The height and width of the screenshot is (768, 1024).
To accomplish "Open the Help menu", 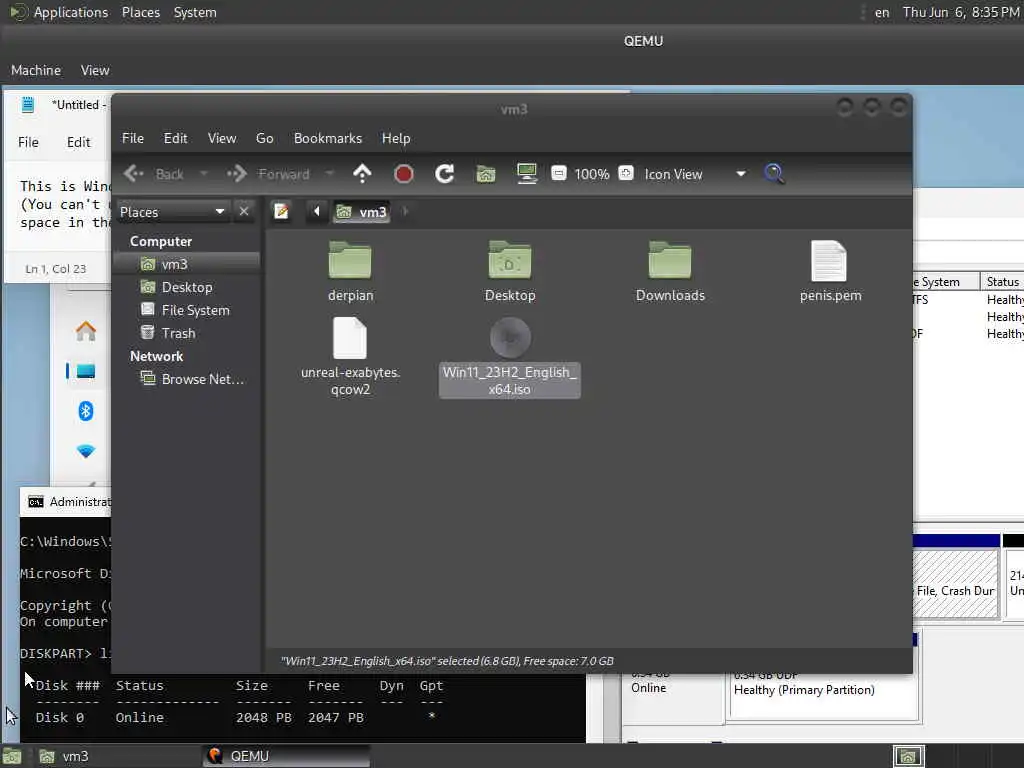I will tap(396, 138).
